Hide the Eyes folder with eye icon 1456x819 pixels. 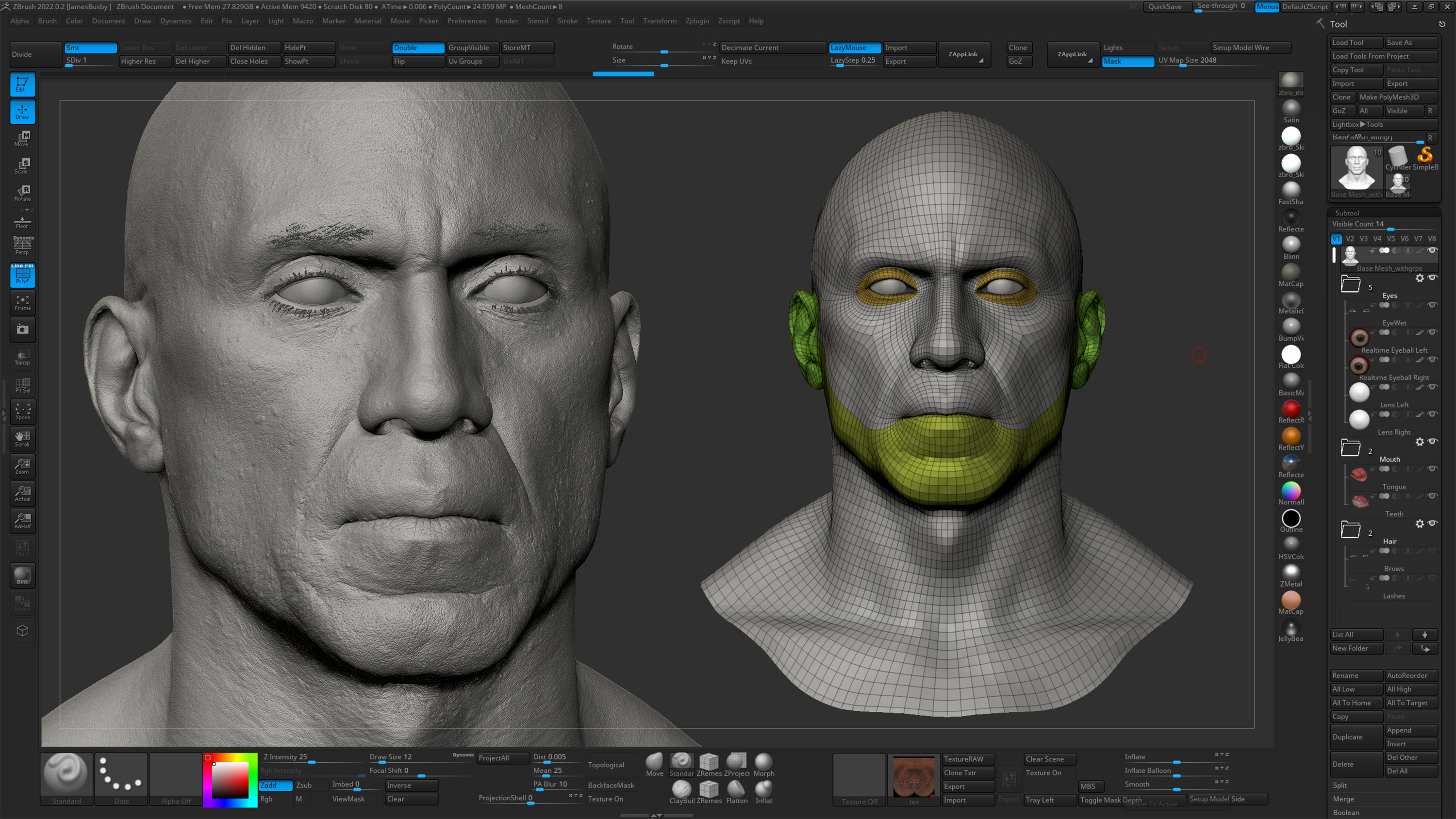pyautogui.click(x=1432, y=278)
